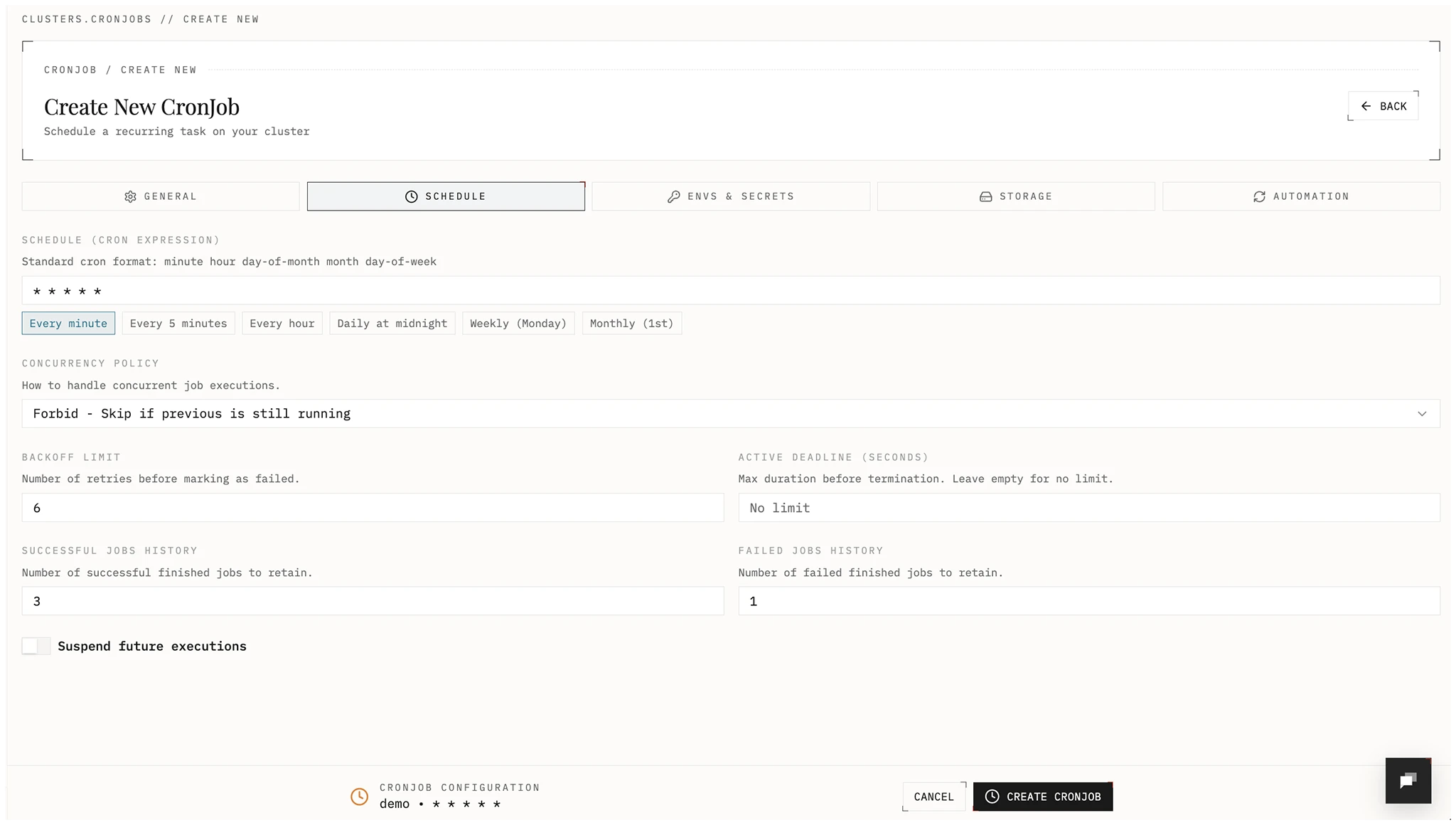Select the Monthly (1st) preset option
Viewport: 1456px width, 825px height.
click(631, 323)
